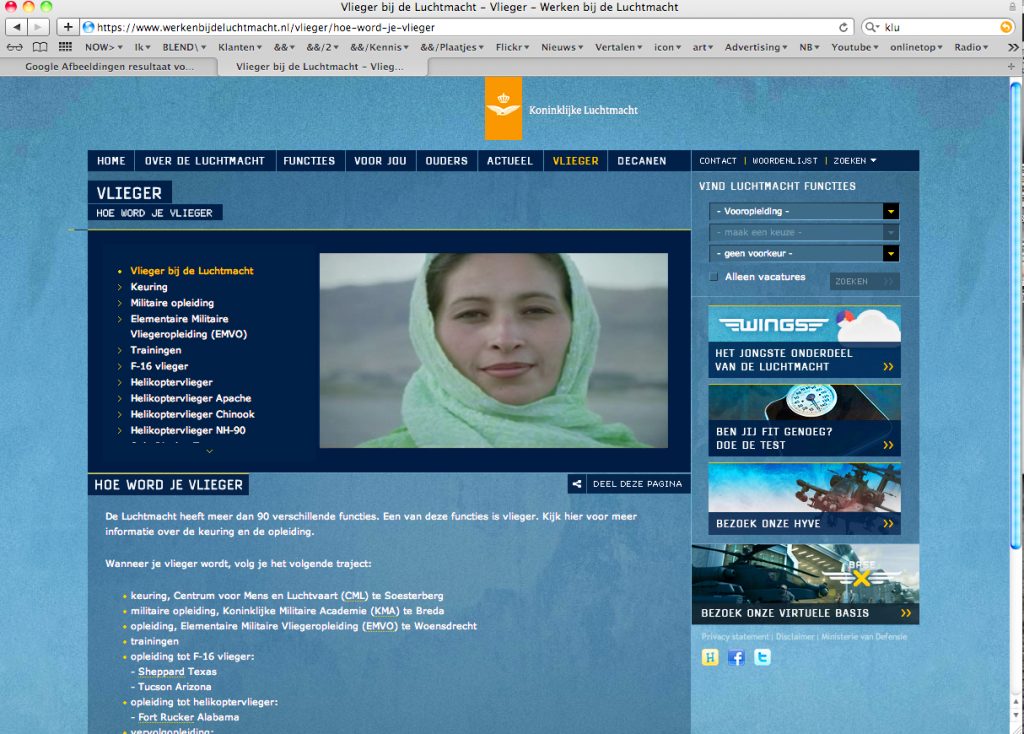This screenshot has width=1024, height=734.
Task: Show more bookmarks with double chevron
Action: click(1013, 47)
